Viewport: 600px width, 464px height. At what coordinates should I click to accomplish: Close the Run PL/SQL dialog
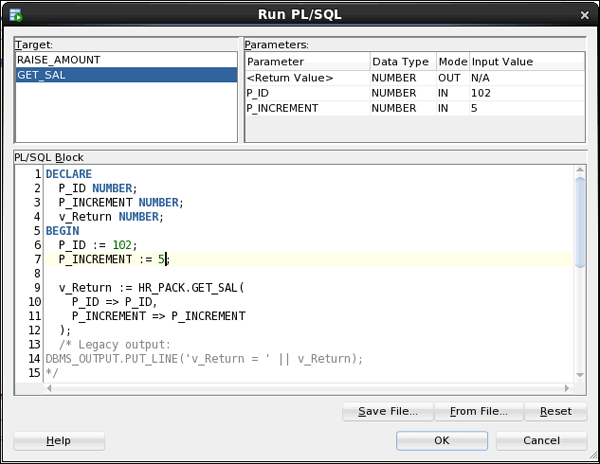[x=584, y=15]
